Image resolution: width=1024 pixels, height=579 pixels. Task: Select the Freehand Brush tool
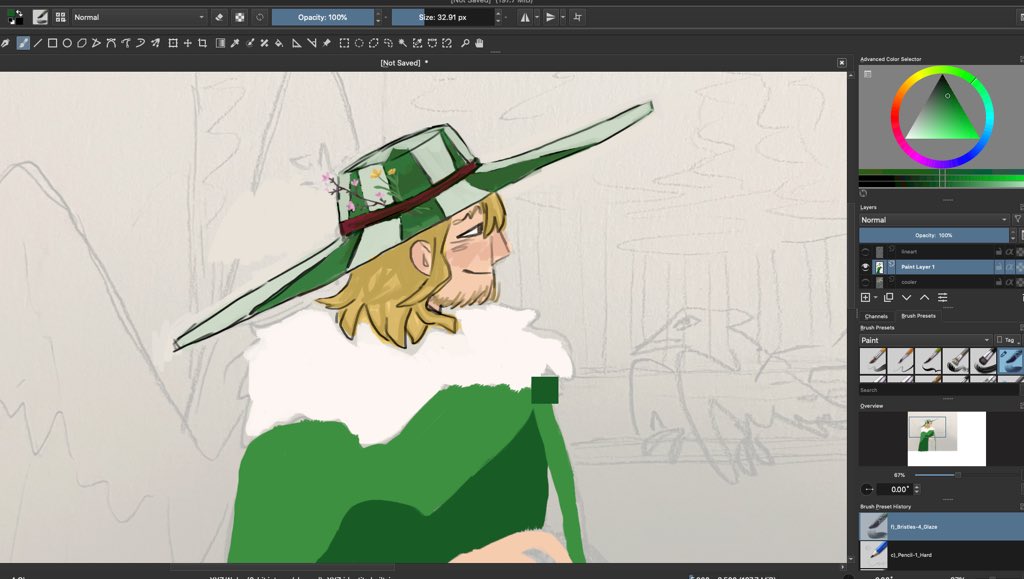(x=23, y=43)
